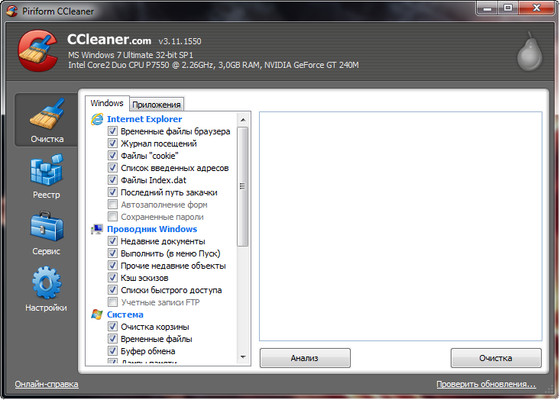Select the Система heading

[x=125, y=315]
